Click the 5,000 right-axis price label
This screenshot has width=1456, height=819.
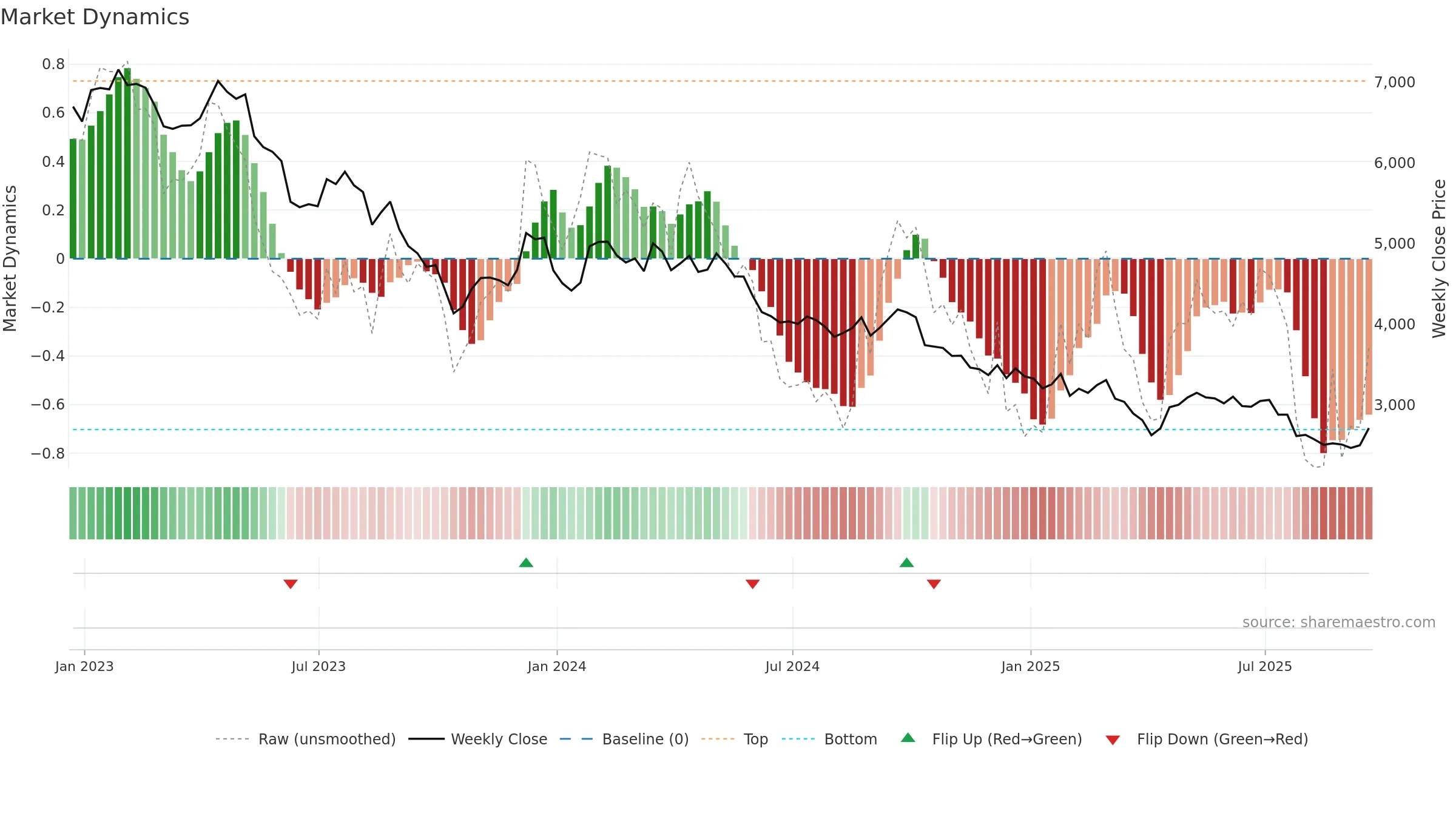tap(1395, 243)
